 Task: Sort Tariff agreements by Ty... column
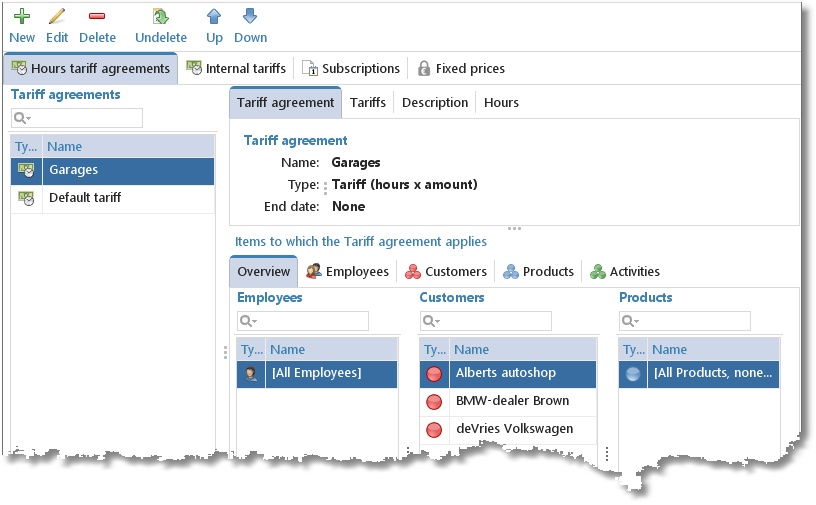(27, 147)
